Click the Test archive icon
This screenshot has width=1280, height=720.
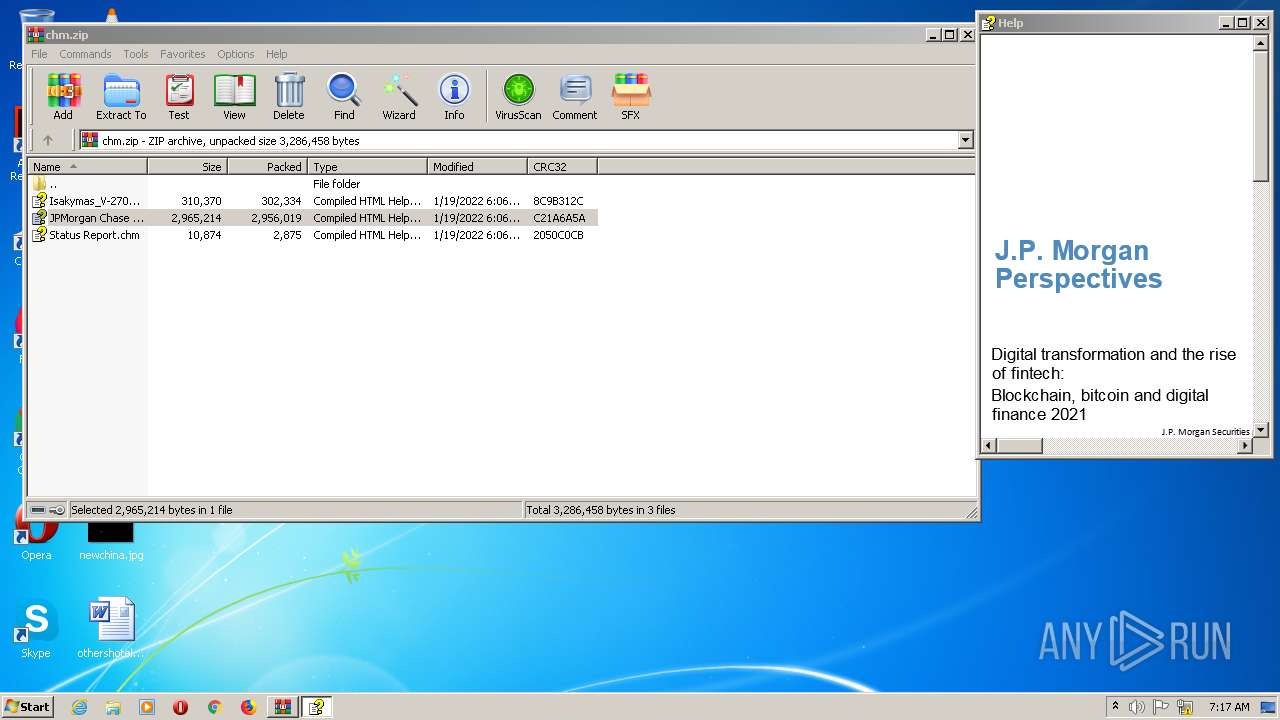[179, 97]
